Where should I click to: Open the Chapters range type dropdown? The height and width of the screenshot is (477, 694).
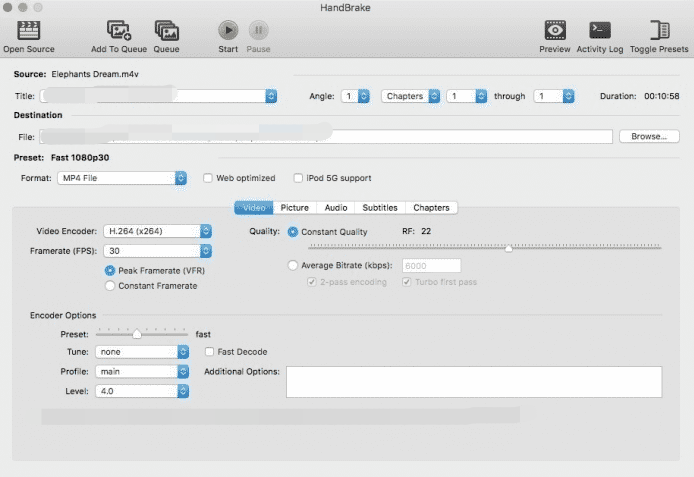click(410, 96)
